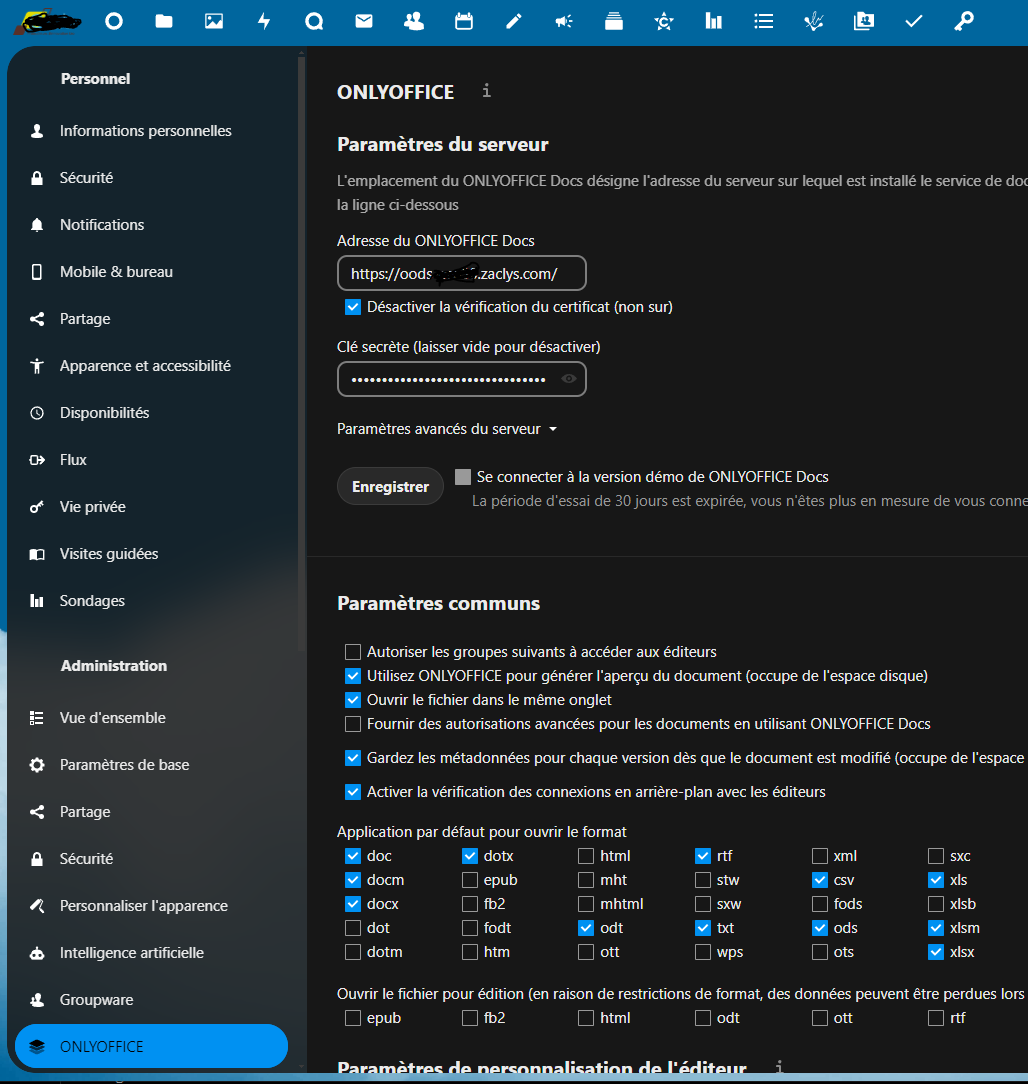Open the Files folder icon in top bar

coord(164,21)
